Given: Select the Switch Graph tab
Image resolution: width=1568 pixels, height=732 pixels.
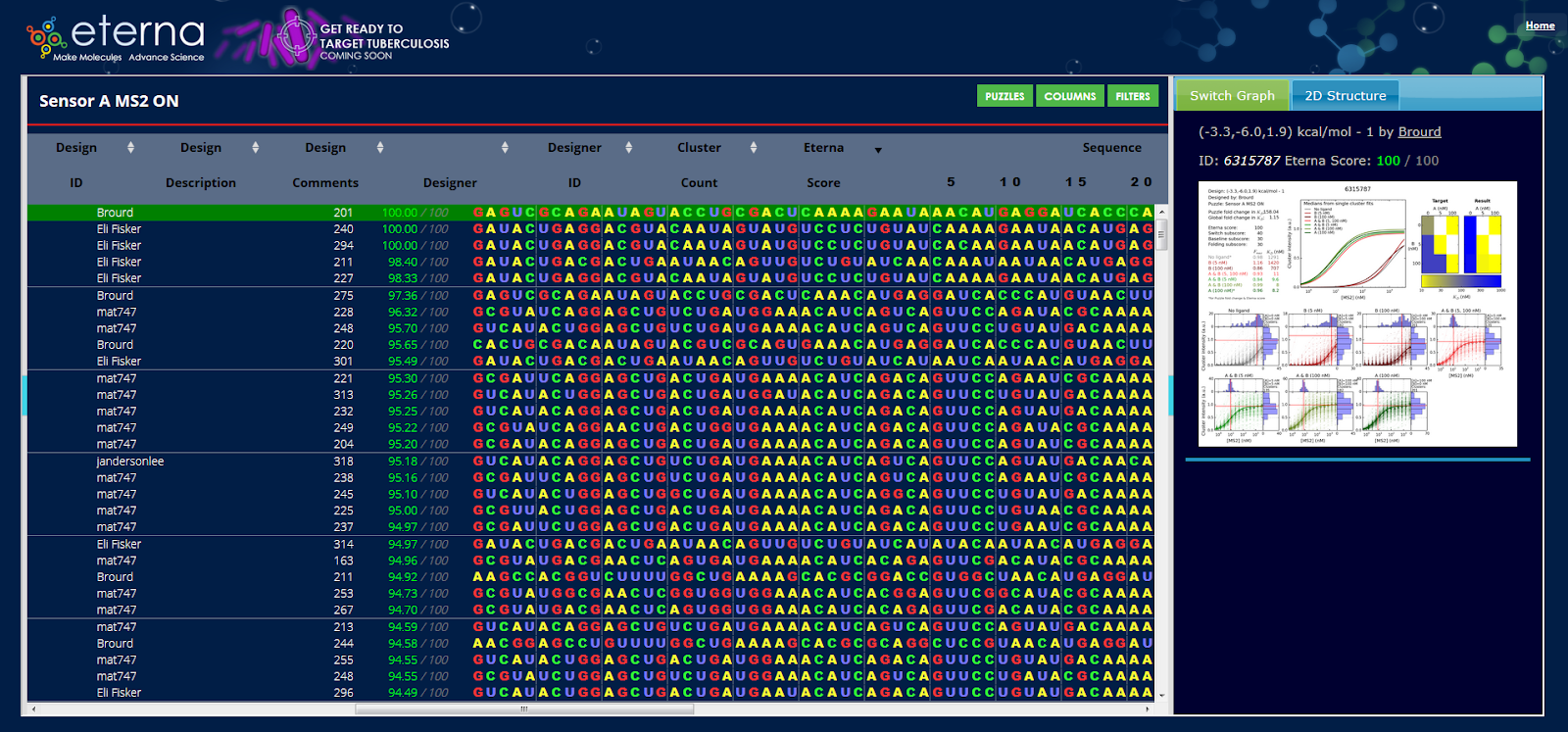Looking at the screenshot, I should pyautogui.click(x=1232, y=96).
